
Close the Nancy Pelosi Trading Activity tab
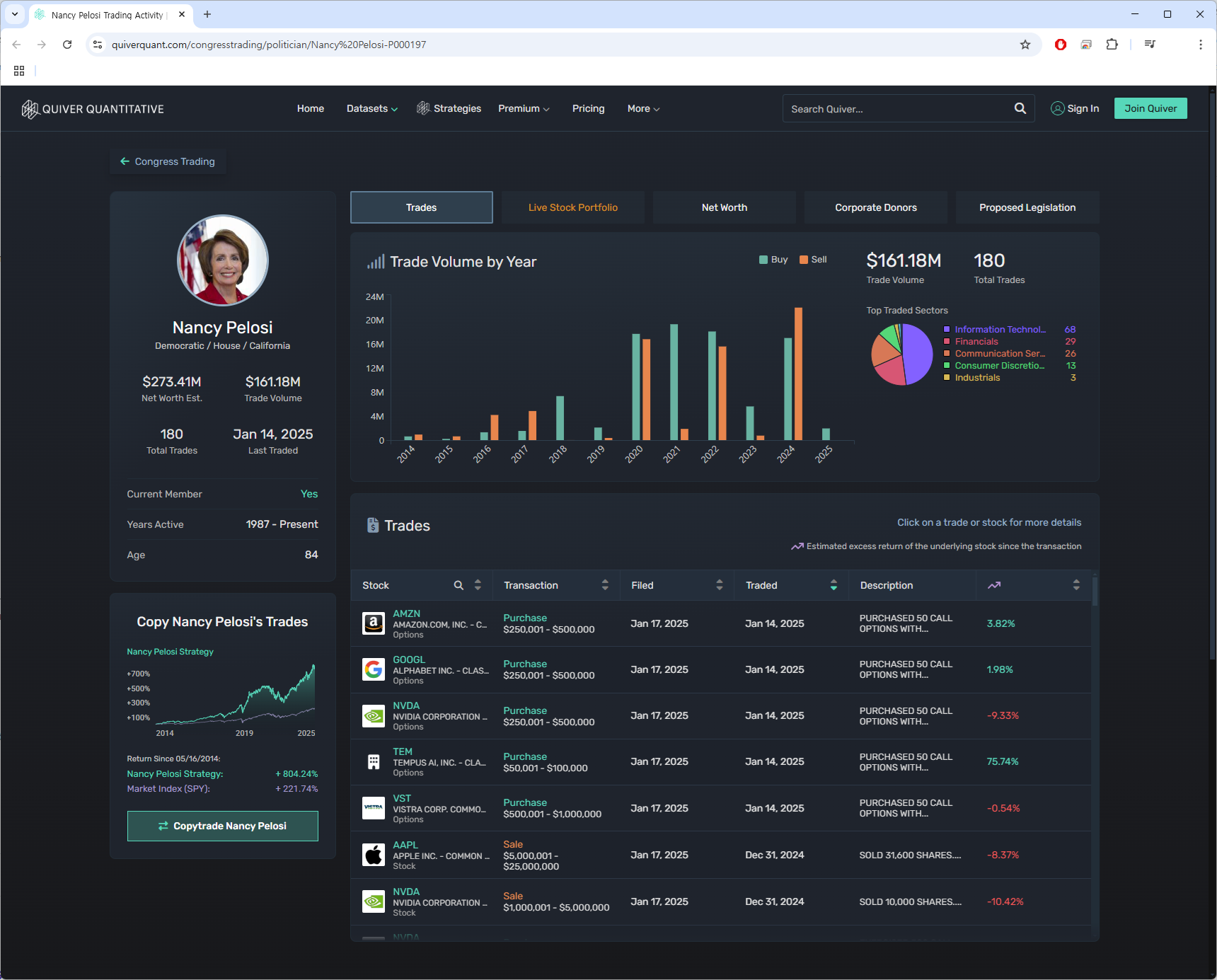point(182,14)
